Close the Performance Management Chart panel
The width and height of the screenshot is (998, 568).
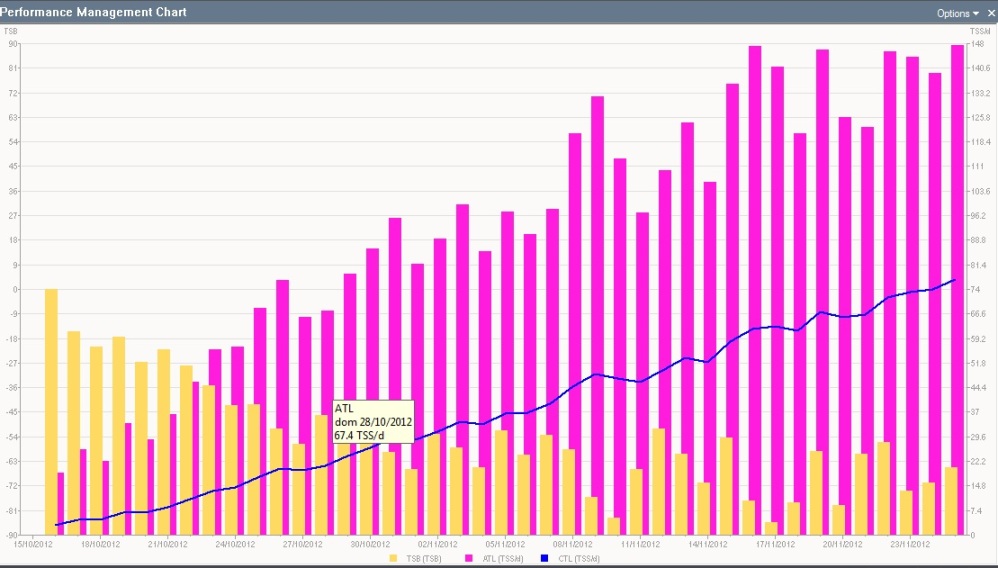click(987, 13)
